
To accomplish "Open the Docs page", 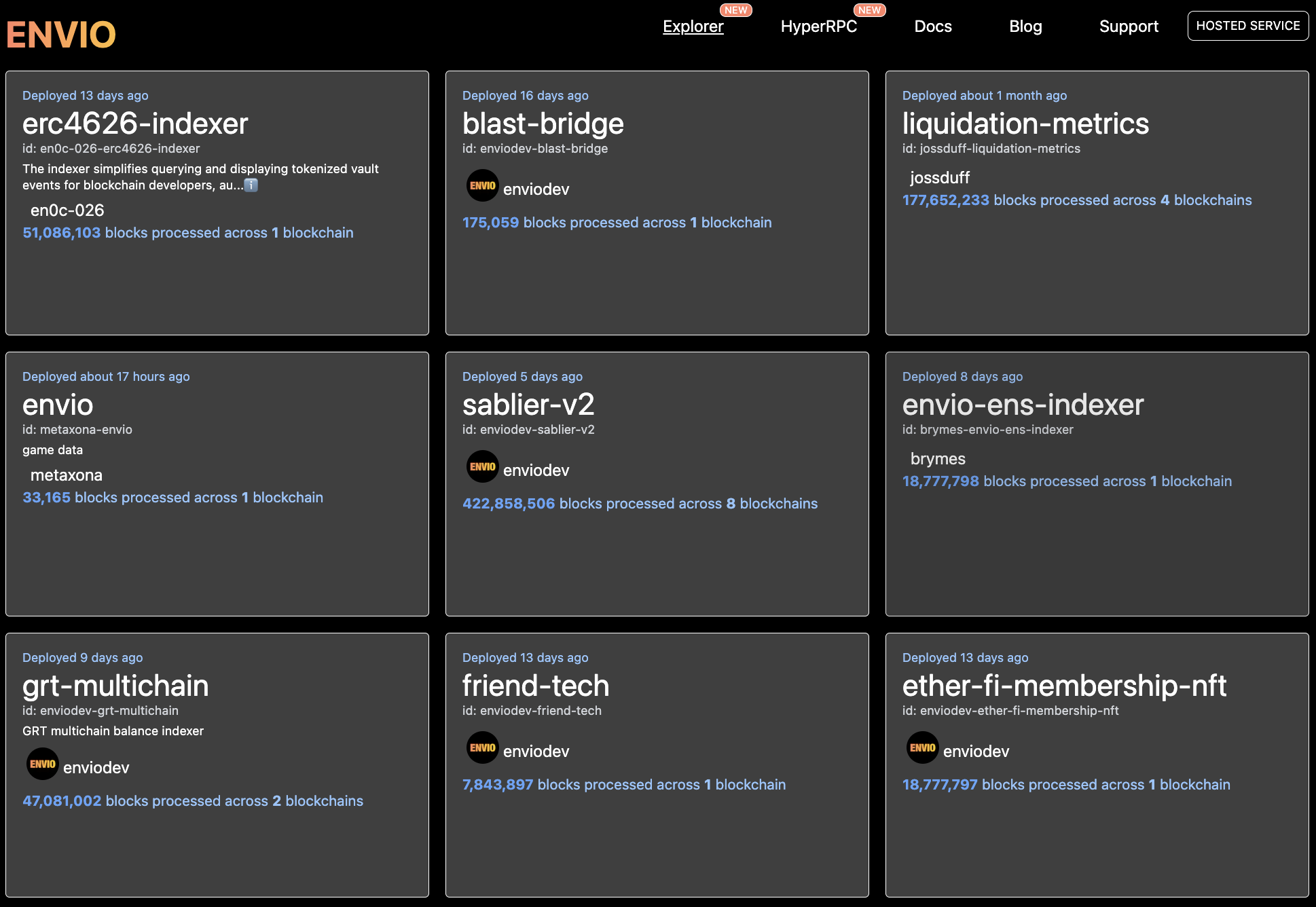I will coord(932,26).
